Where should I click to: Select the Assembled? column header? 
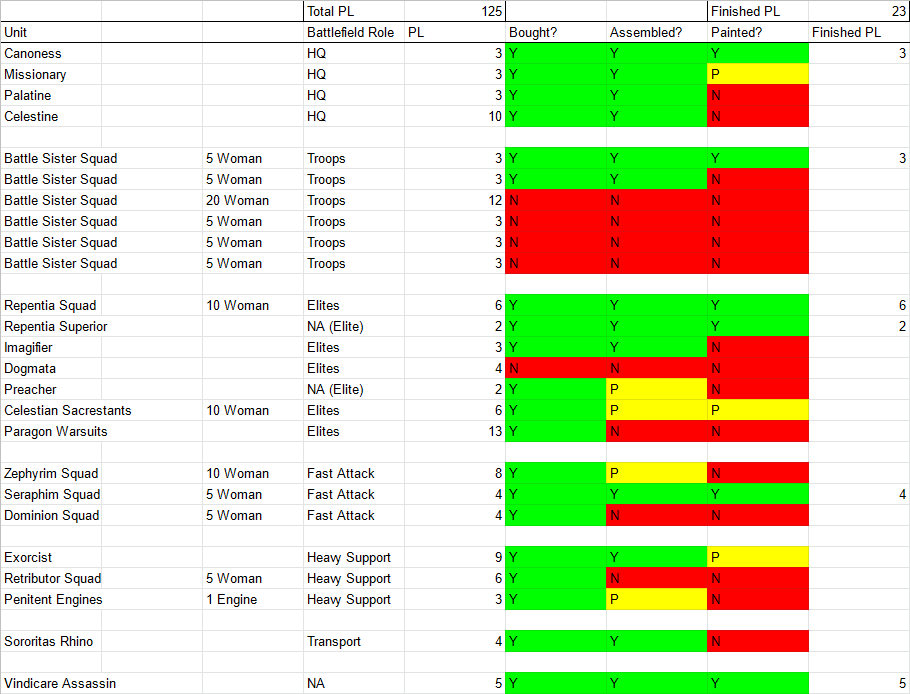656,33
